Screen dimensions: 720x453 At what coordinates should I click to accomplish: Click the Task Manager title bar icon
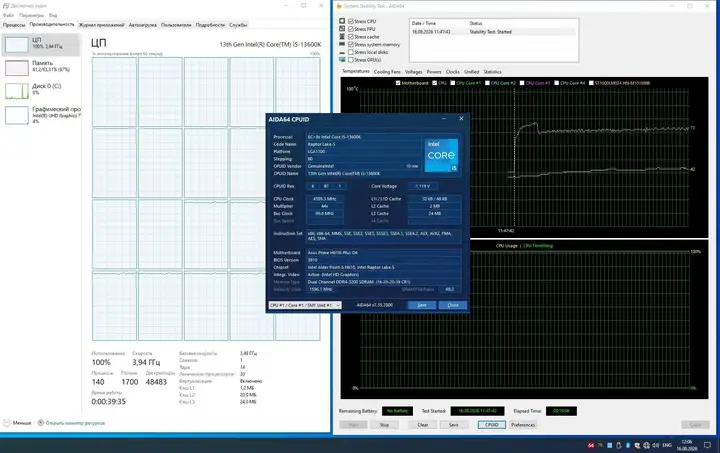(6, 6)
